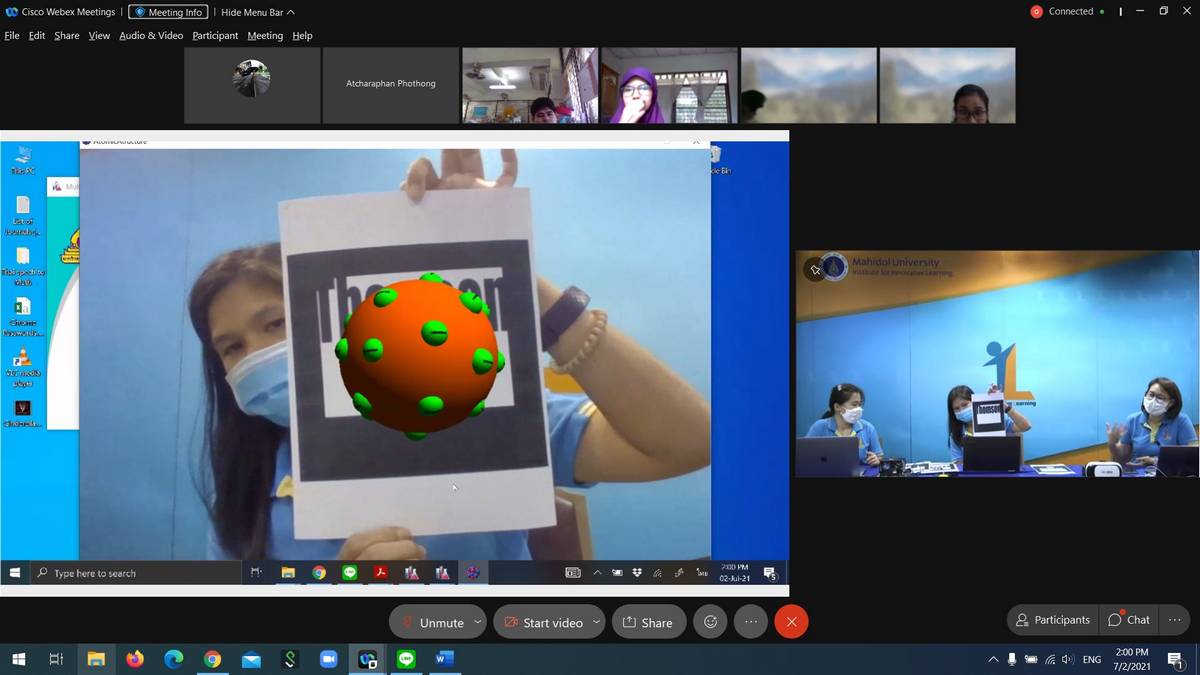Screen dimensions: 1200x675
Task: Open panel options ellipsis next to Chat
Action: (1174, 620)
